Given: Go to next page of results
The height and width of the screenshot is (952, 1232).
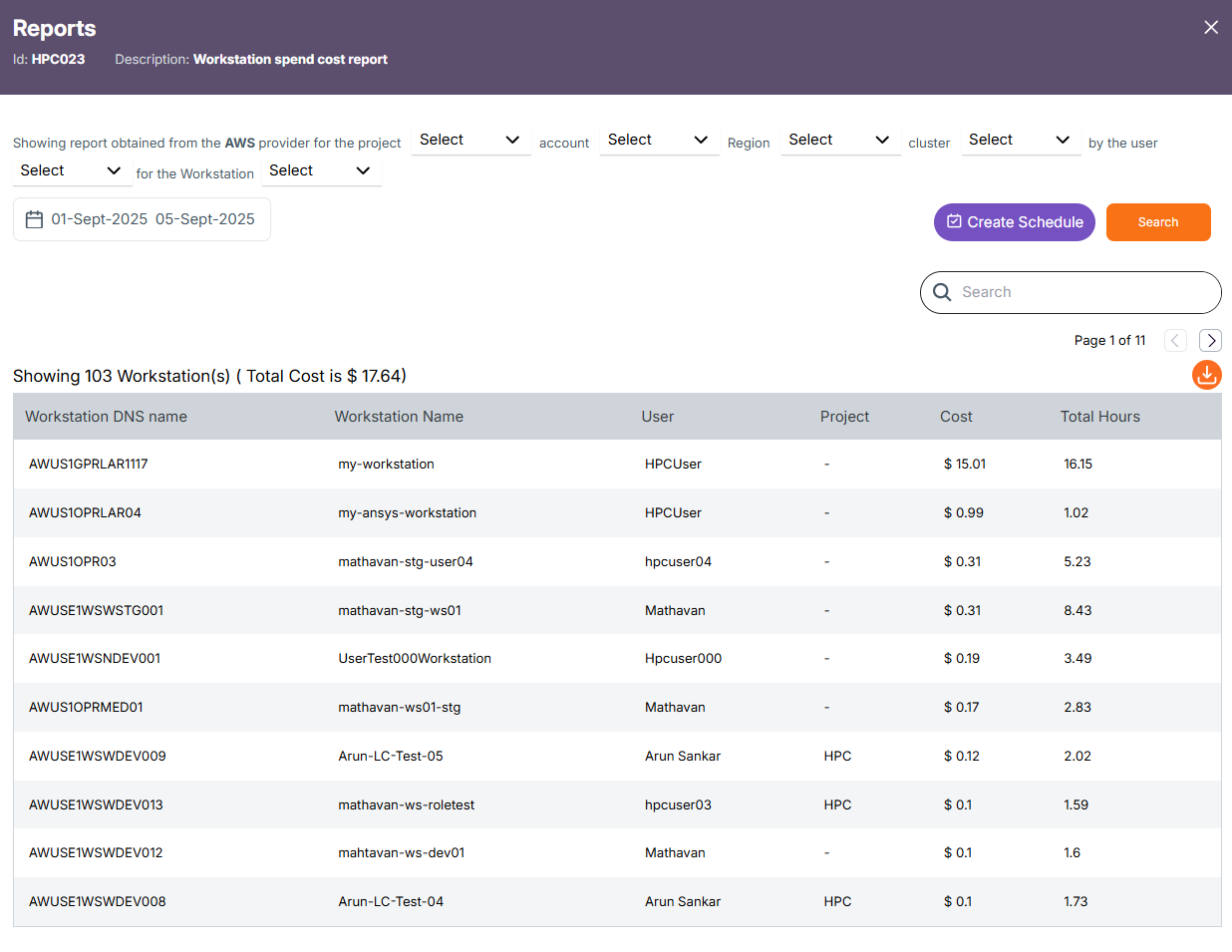Looking at the screenshot, I should pos(1210,341).
